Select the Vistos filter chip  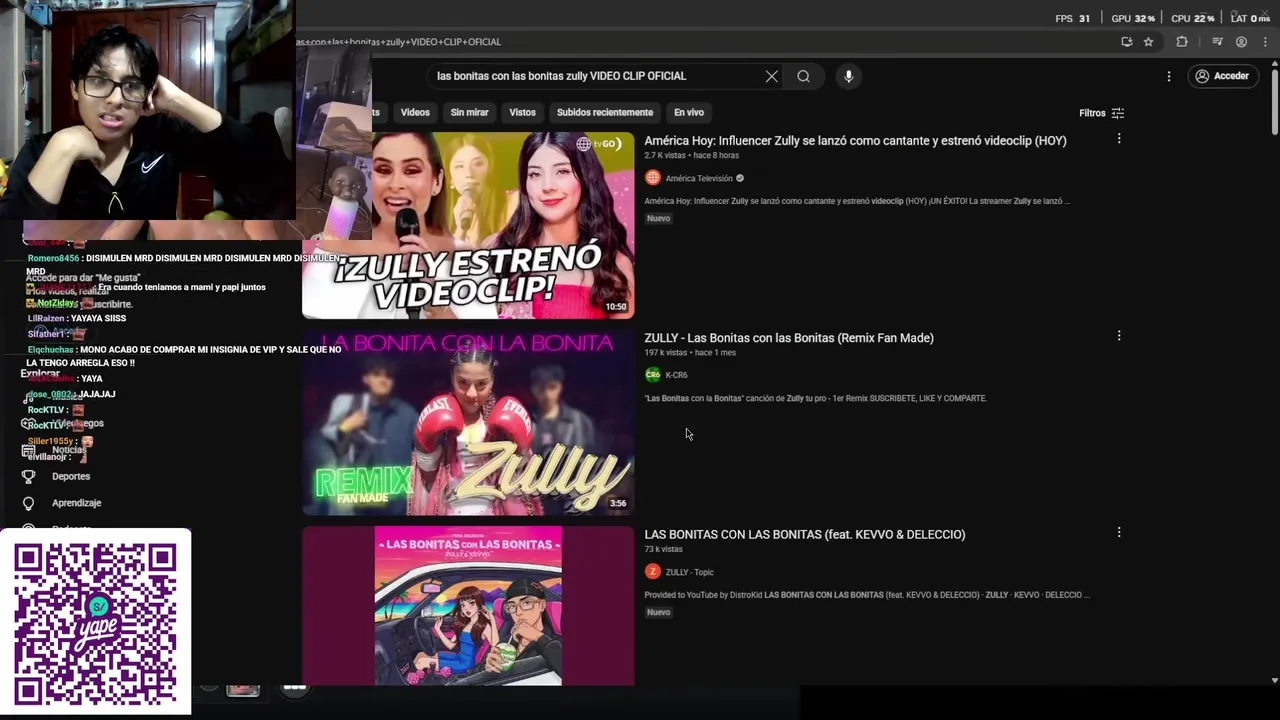[522, 113]
